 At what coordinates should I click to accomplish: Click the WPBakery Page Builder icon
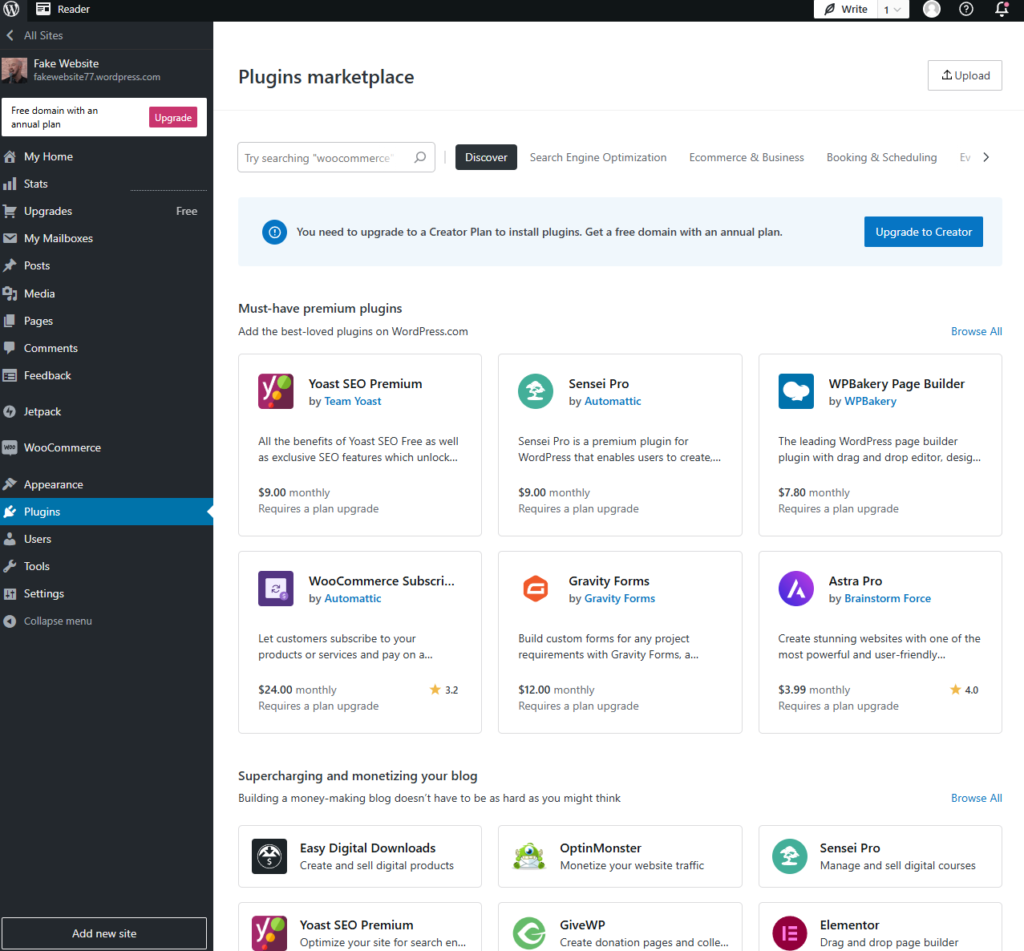tap(796, 391)
